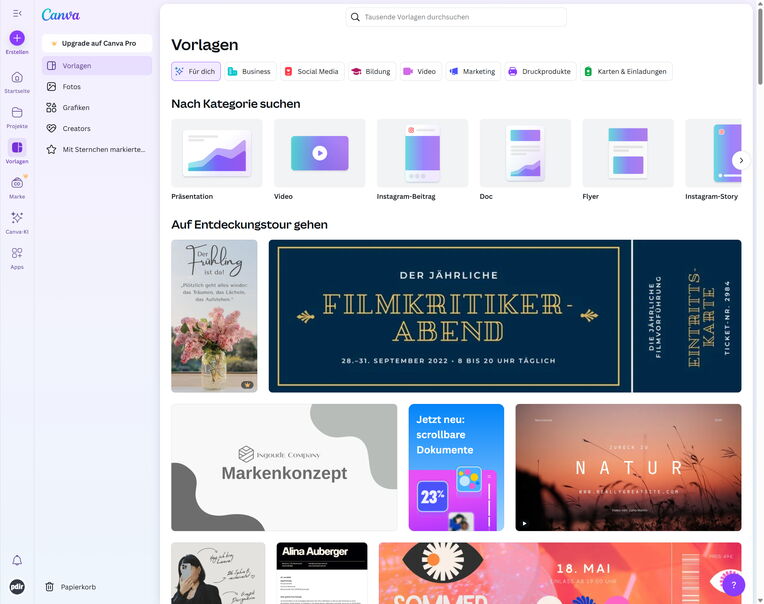Viewport: 764px width, 604px height.
Task: Open Jetzt neu: scrollbare Dokumente card
Action: point(456,467)
